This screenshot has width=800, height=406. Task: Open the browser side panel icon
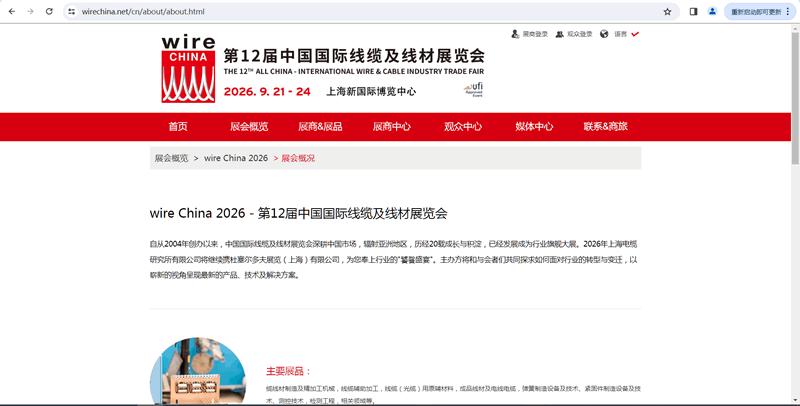(x=693, y=12)
